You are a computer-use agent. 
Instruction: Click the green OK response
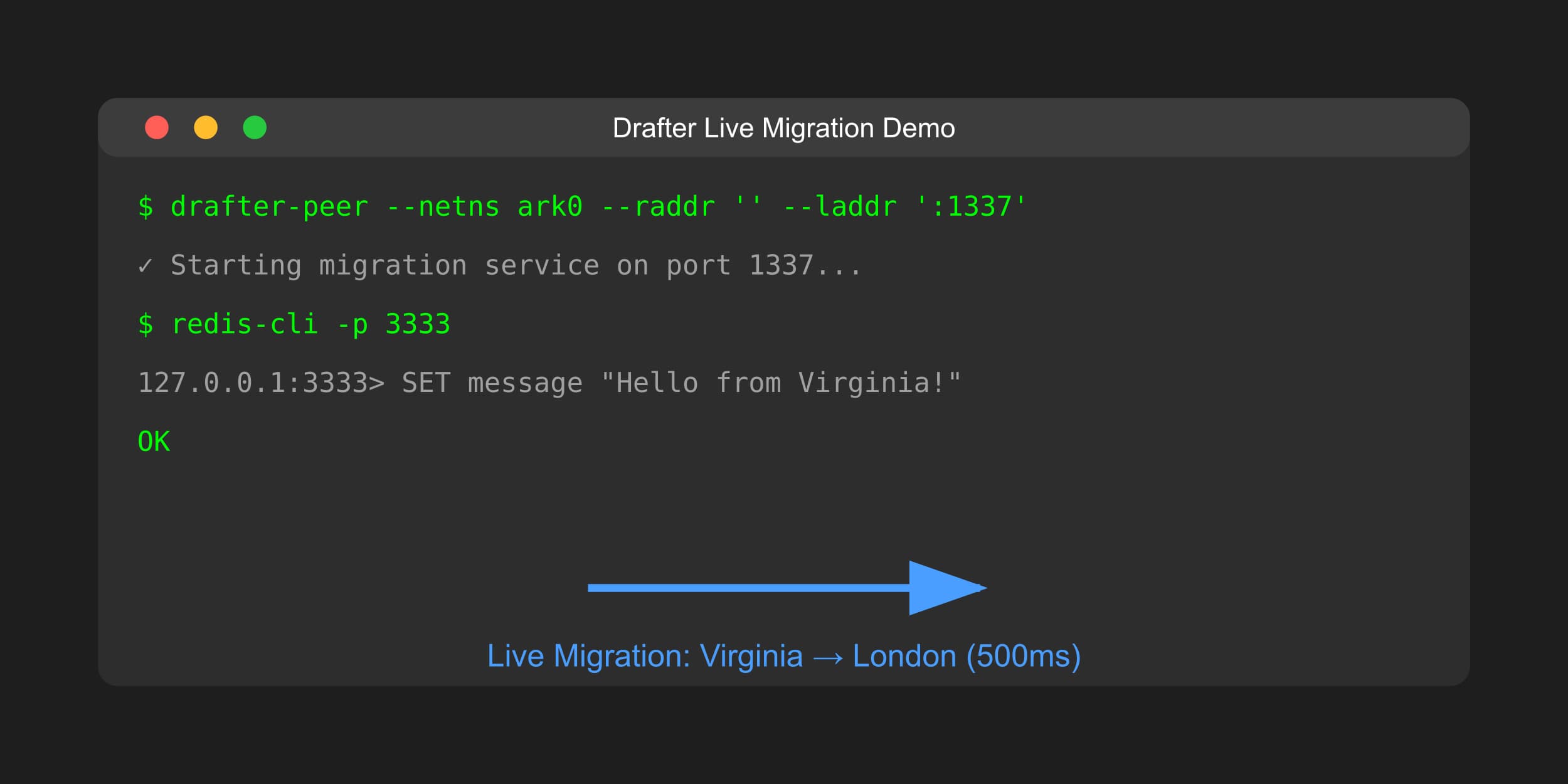click(x=154, y=442)
